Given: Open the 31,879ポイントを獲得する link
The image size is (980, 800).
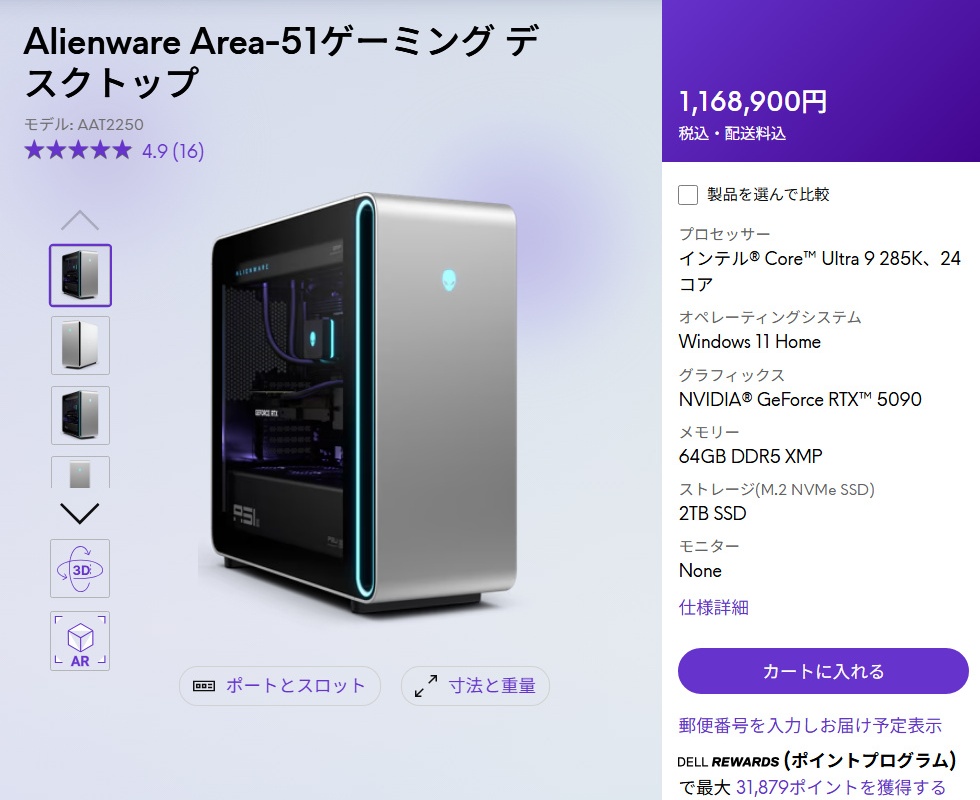Looking at the screenshot, I should (x=841, y=787).
